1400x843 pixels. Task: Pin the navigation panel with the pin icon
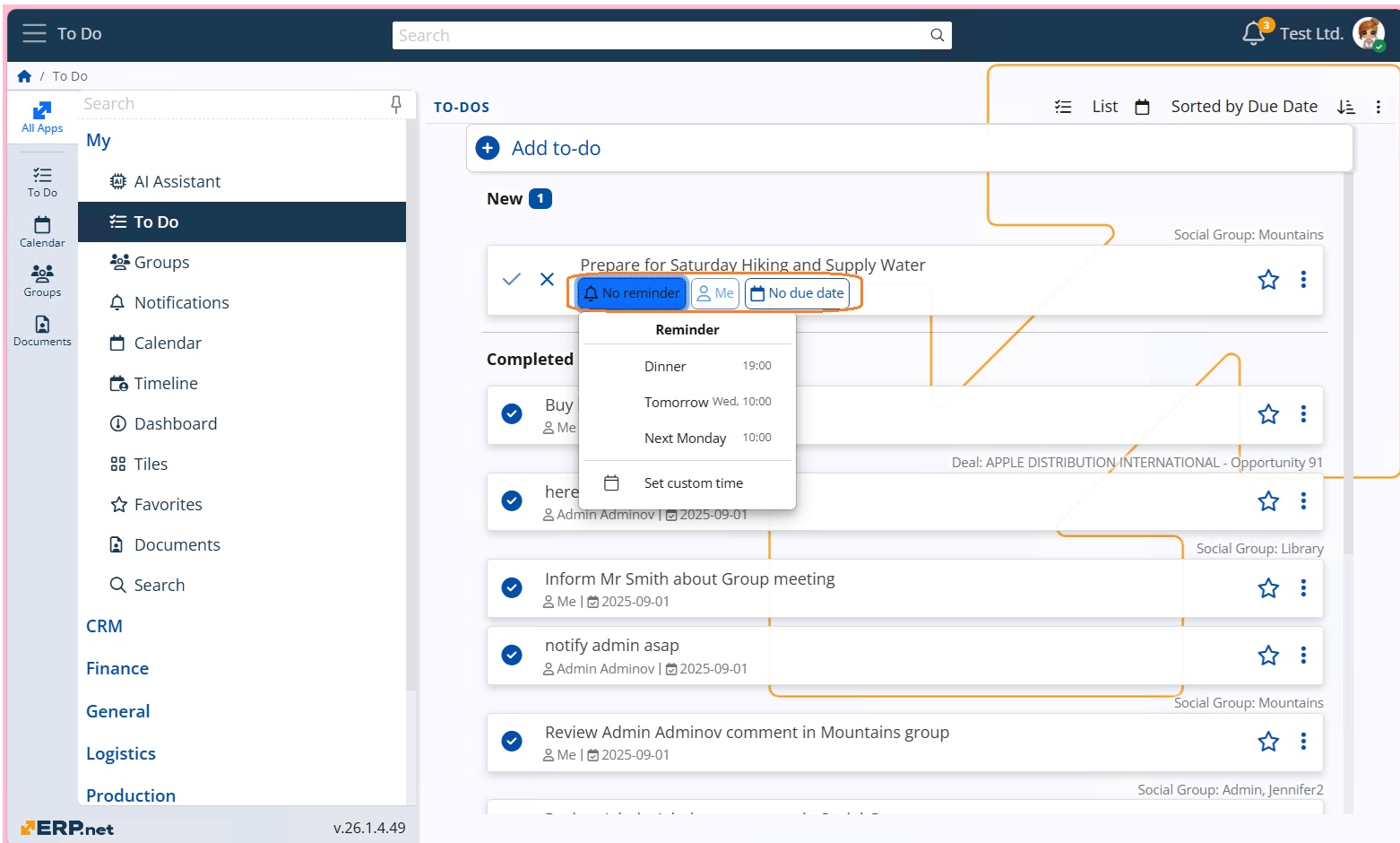pos(396,104)
